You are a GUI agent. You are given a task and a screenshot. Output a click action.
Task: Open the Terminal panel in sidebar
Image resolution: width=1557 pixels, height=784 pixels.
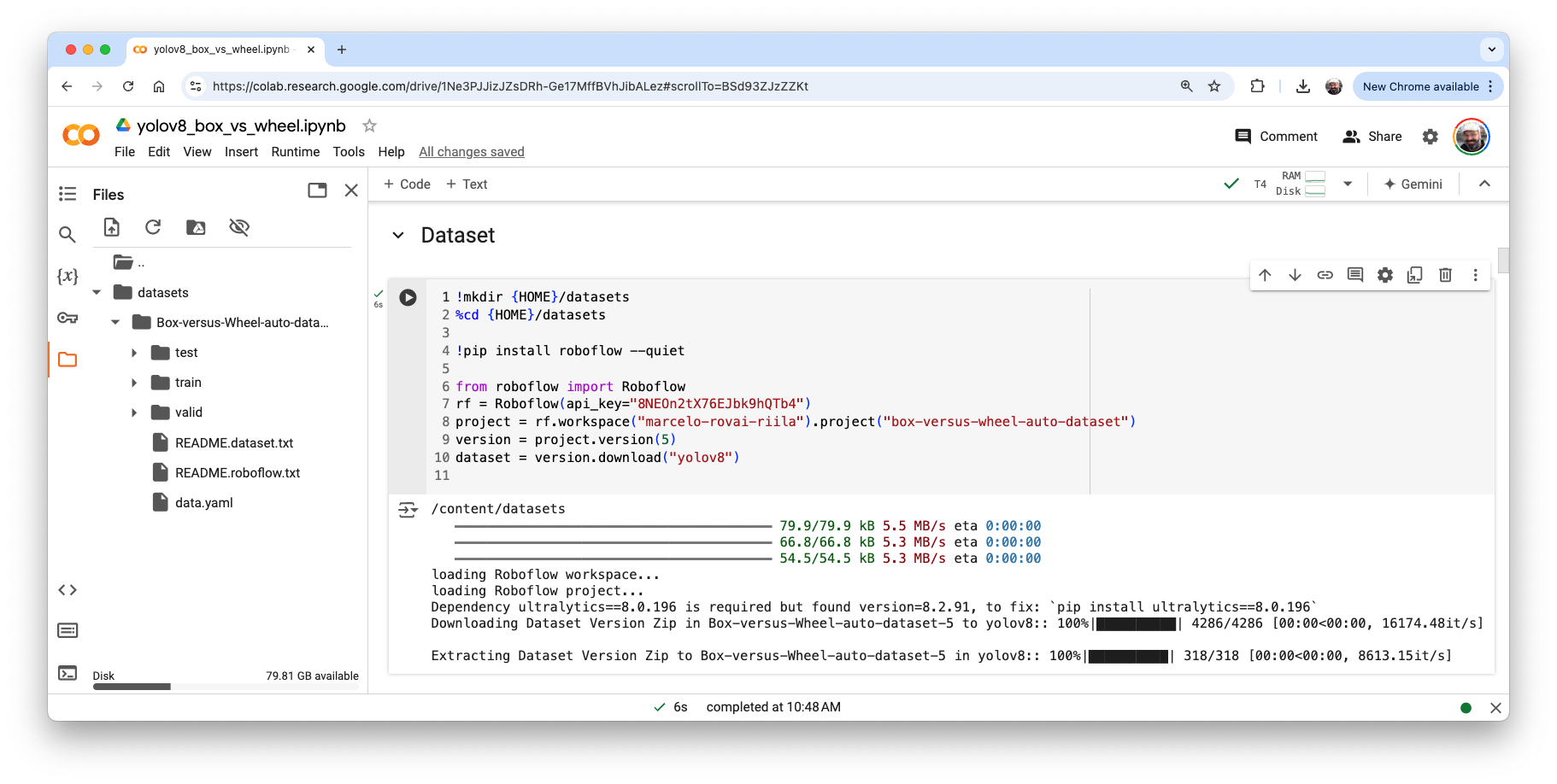pyautogui.click(x=68, y=673)
